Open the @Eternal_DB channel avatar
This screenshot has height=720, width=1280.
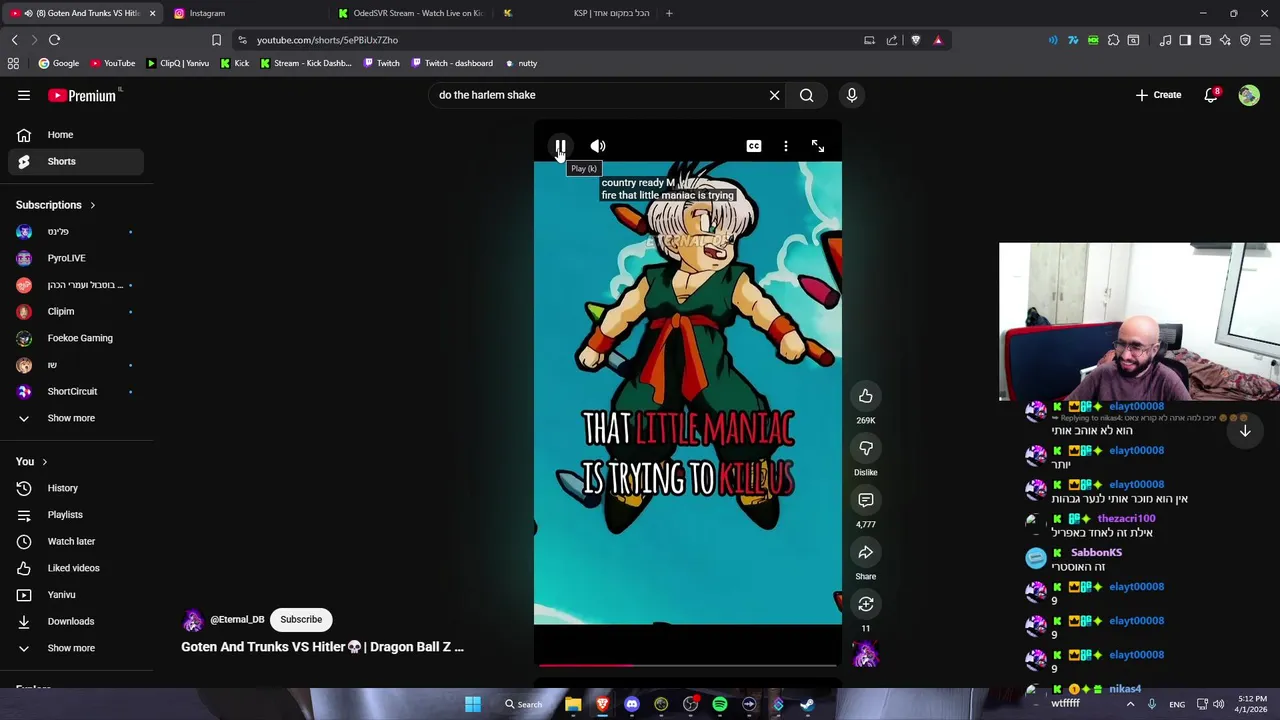pos(192,620)
